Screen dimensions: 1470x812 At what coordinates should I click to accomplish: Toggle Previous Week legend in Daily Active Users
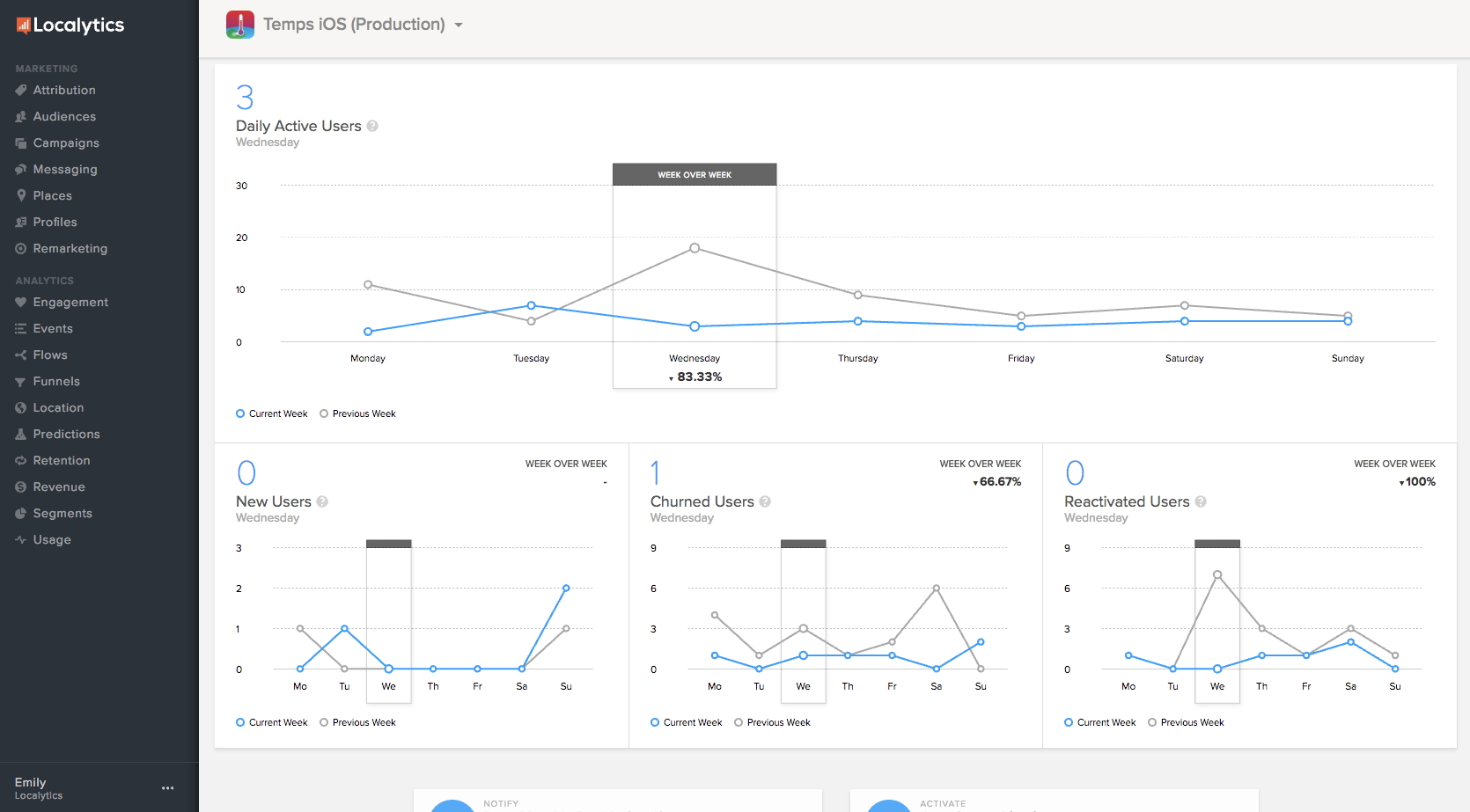point(357,413)
